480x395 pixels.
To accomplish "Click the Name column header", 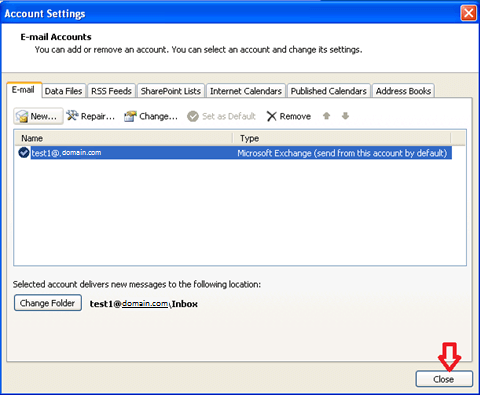I will (x=123, y=138).
